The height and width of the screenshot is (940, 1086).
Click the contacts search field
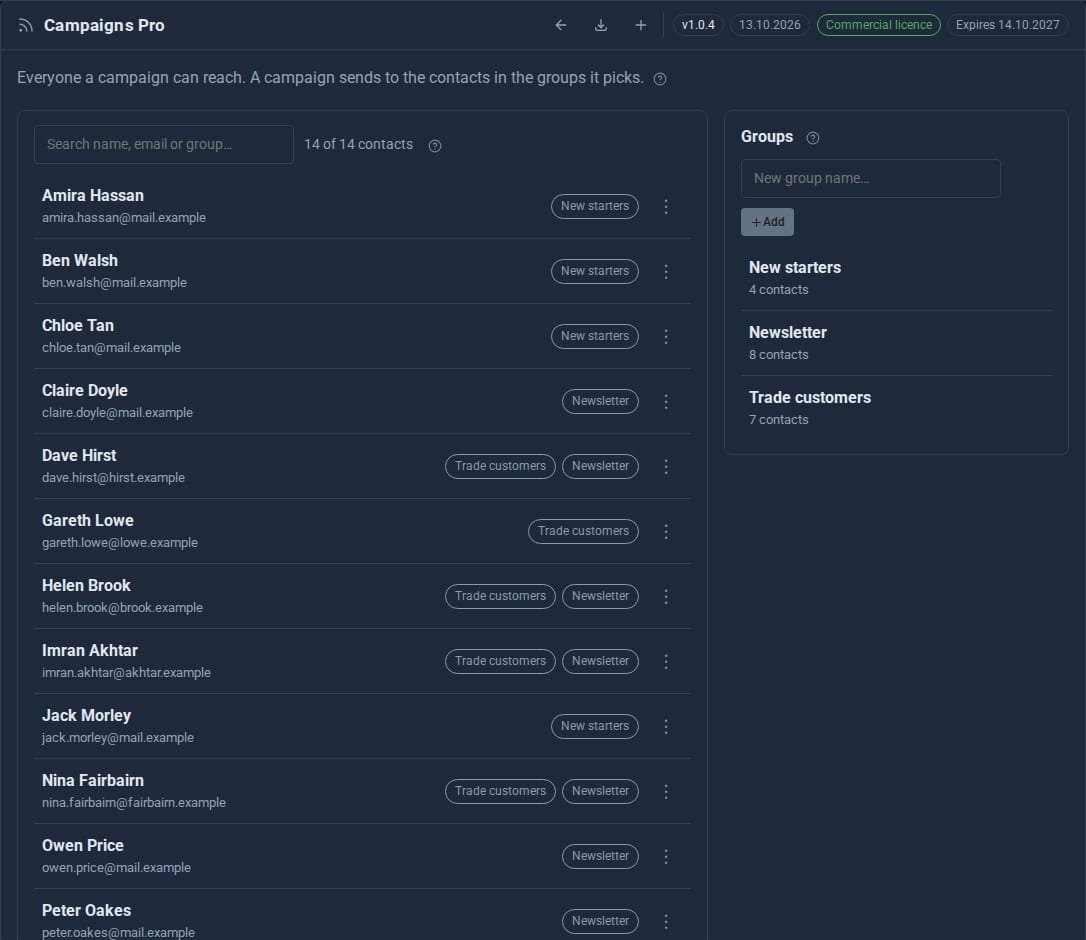[x=163, y=144]
